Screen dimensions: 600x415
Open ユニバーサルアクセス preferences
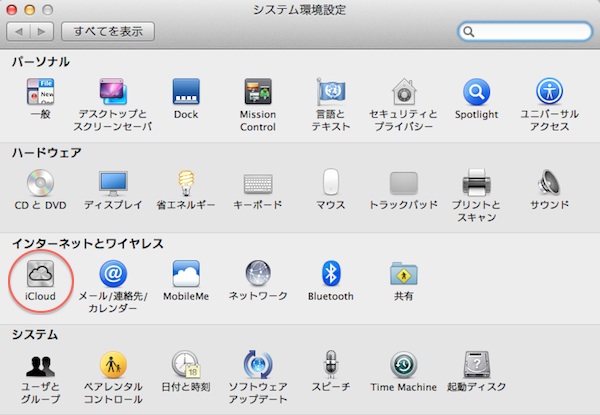coord(549,92)
